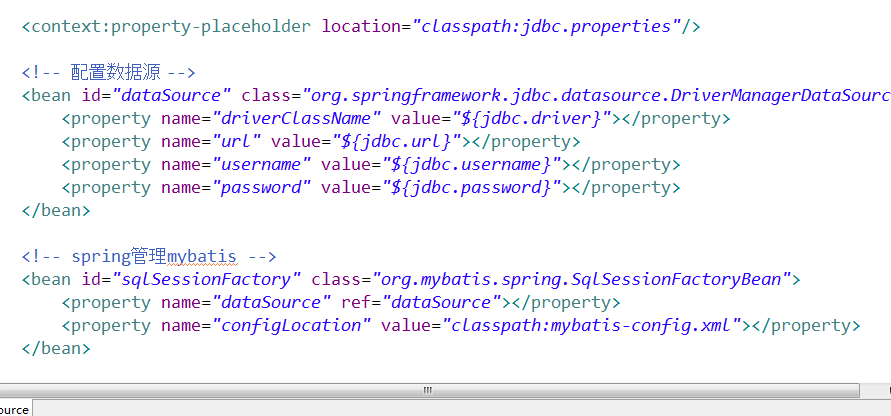Click the "classpath:mybatis-config.xml" value
The image size is (891, 416).
592,325
